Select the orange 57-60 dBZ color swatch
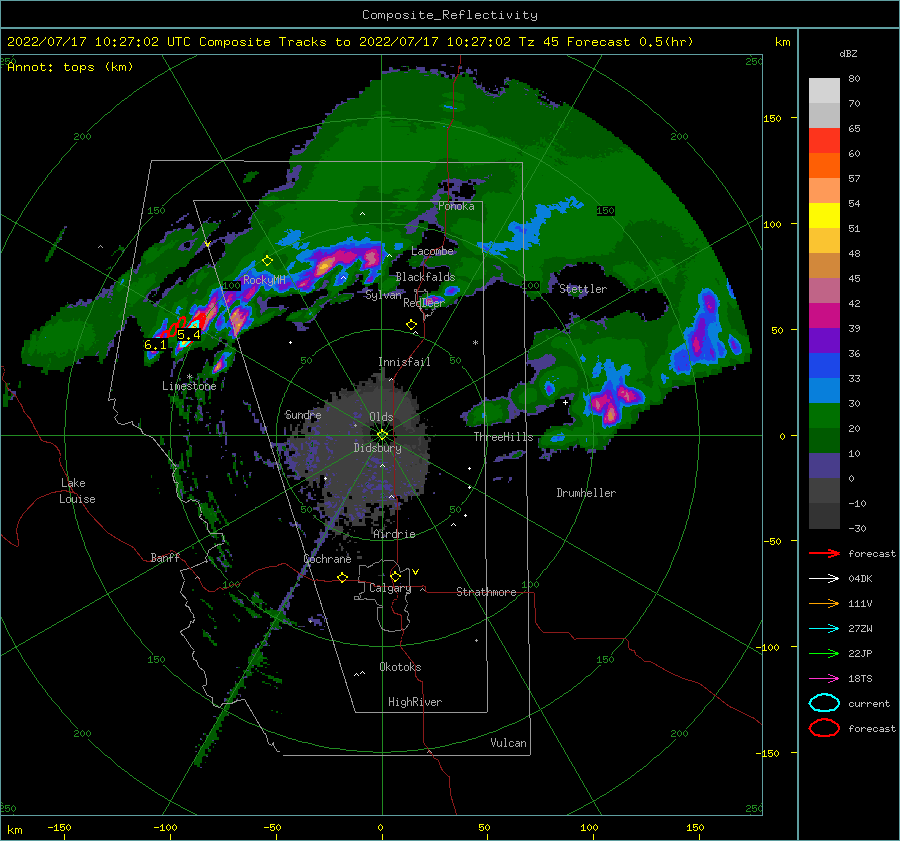The height and width of the screenshot is (841, 900). 824,166
